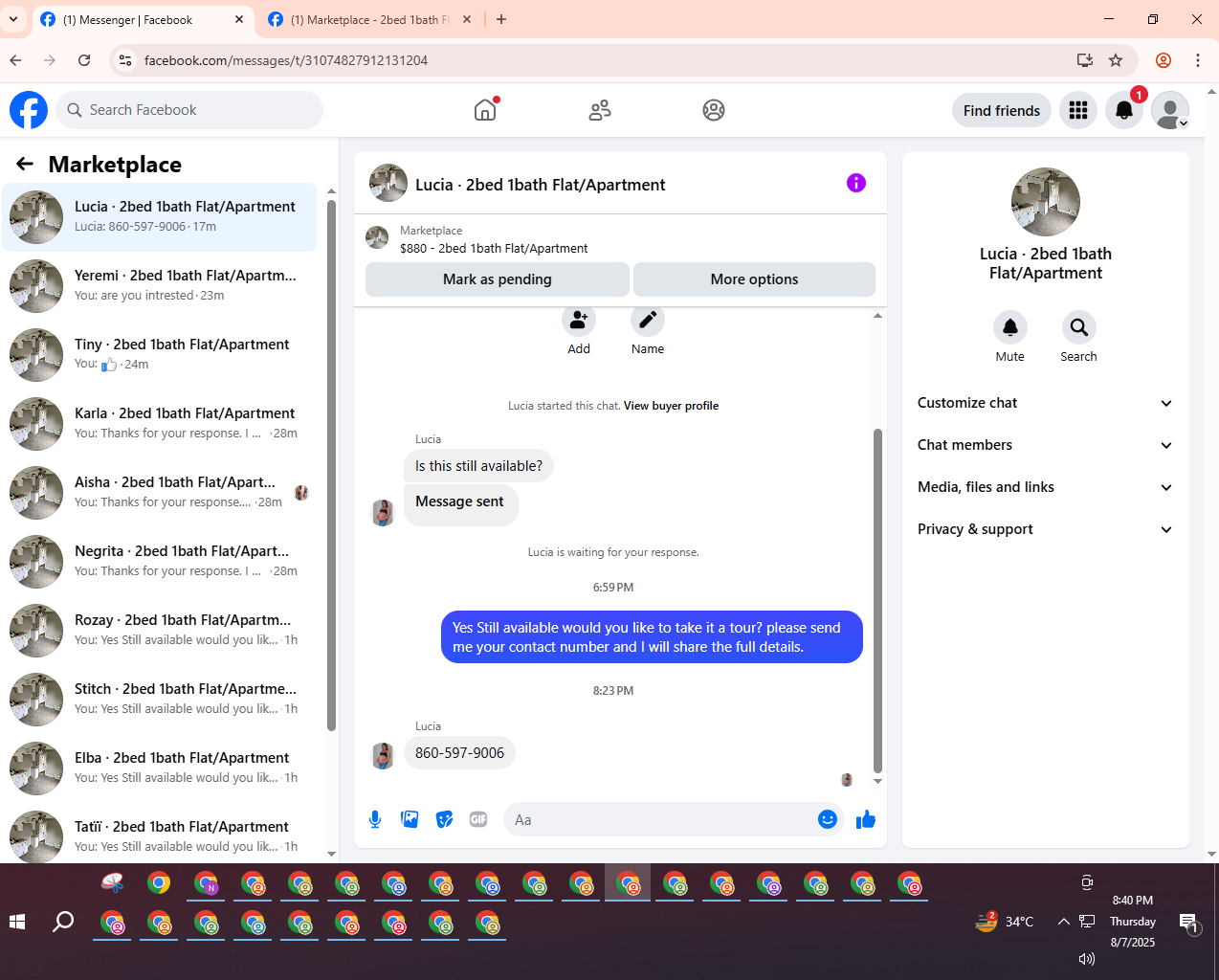This screenshot has width=1219, height=980.
Task: Open the Chrome three-dot menu
Action: 1198,60
